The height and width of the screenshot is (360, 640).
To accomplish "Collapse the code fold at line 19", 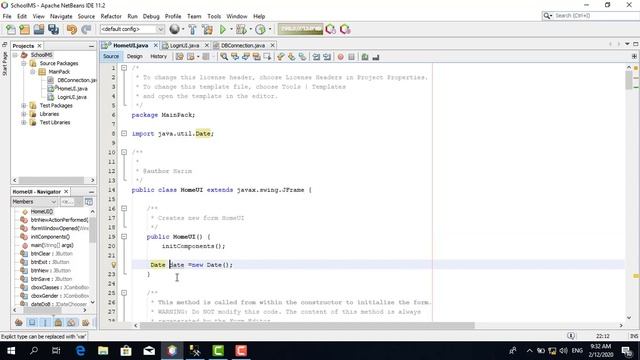I will [x=124, y=237].
